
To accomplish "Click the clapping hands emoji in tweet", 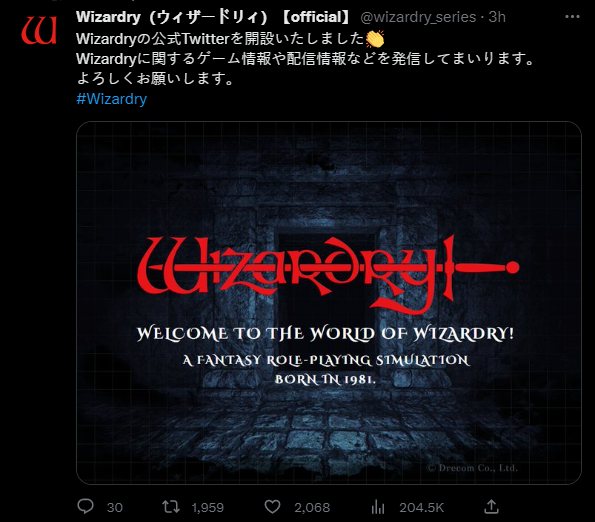I will coord(375,39).
